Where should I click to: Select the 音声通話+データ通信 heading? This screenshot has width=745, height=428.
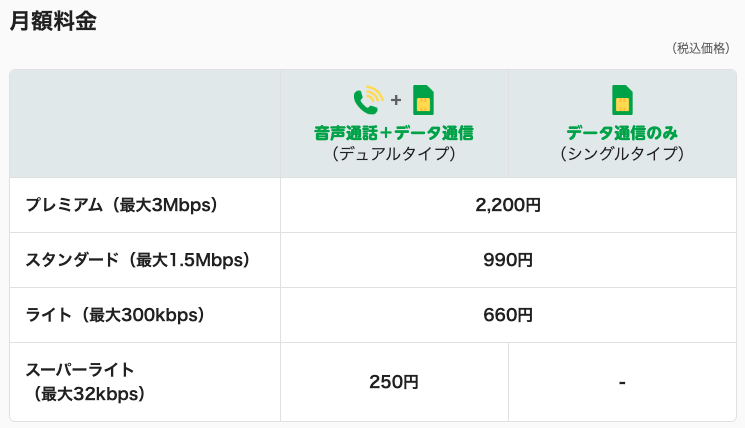coord(394,133)
